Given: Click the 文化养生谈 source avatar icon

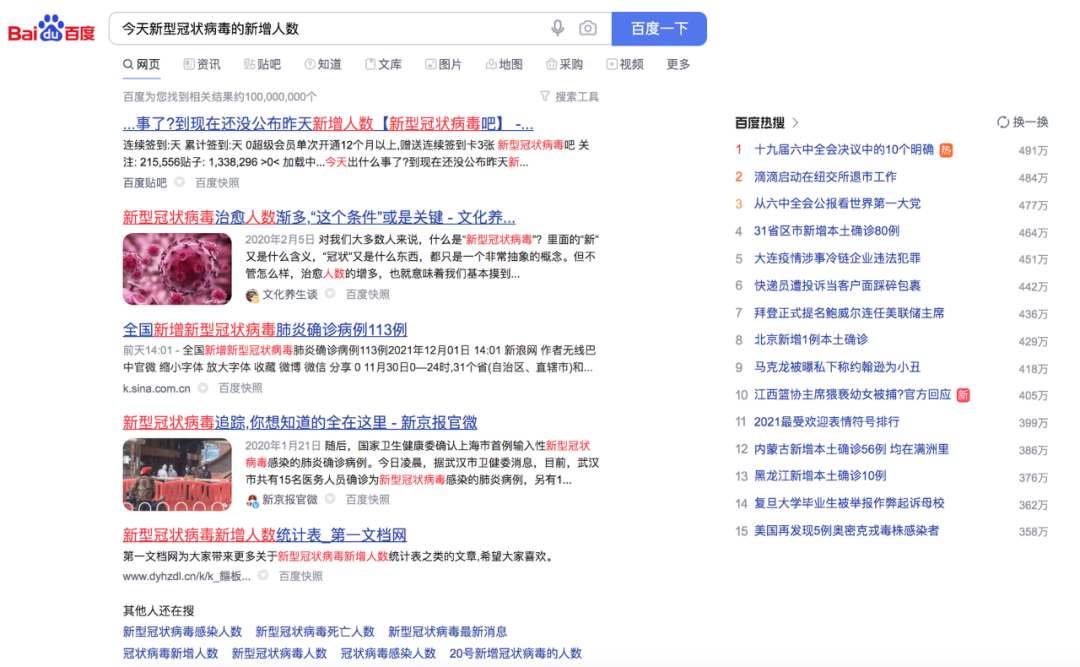Looking at the screenshot, I should click(252, 295).
